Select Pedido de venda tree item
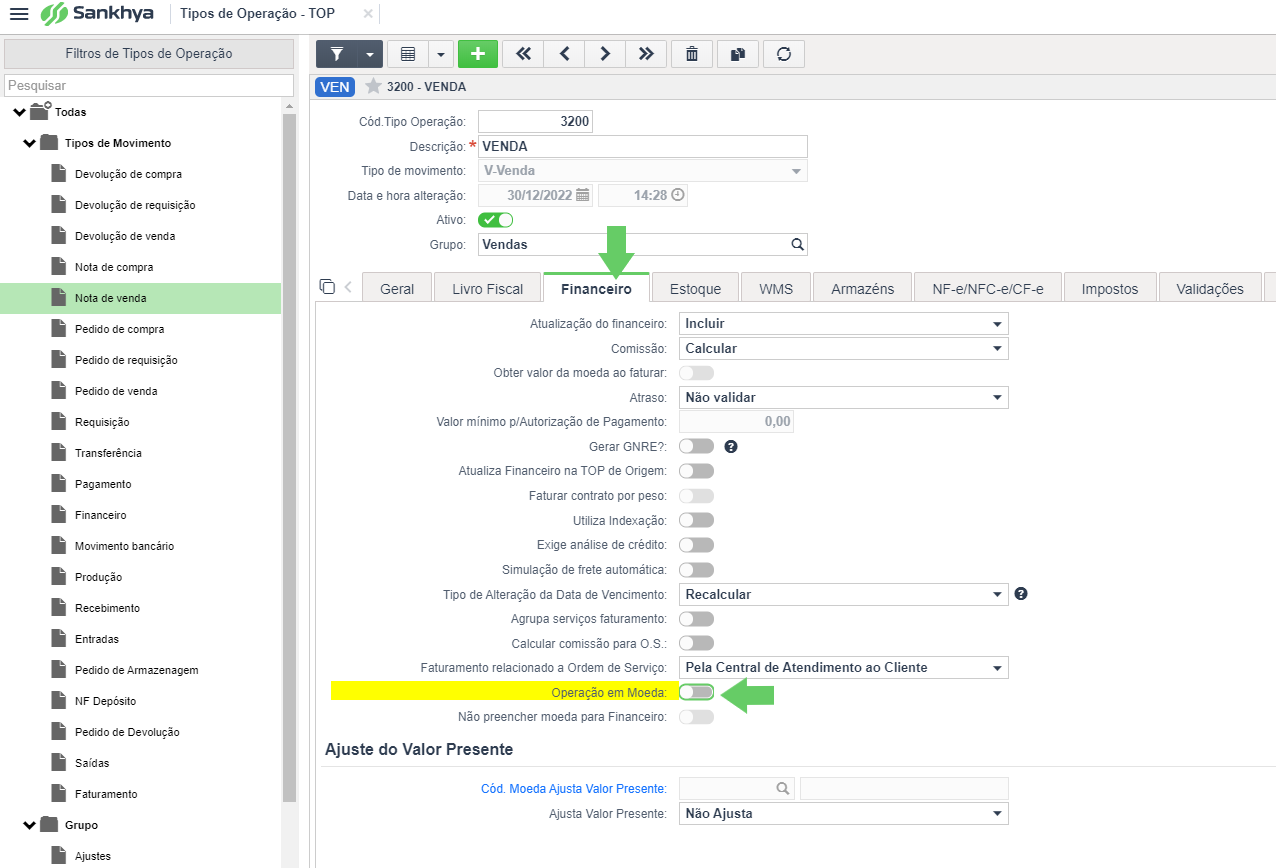Screen dimensions: 1276x868 116,391
